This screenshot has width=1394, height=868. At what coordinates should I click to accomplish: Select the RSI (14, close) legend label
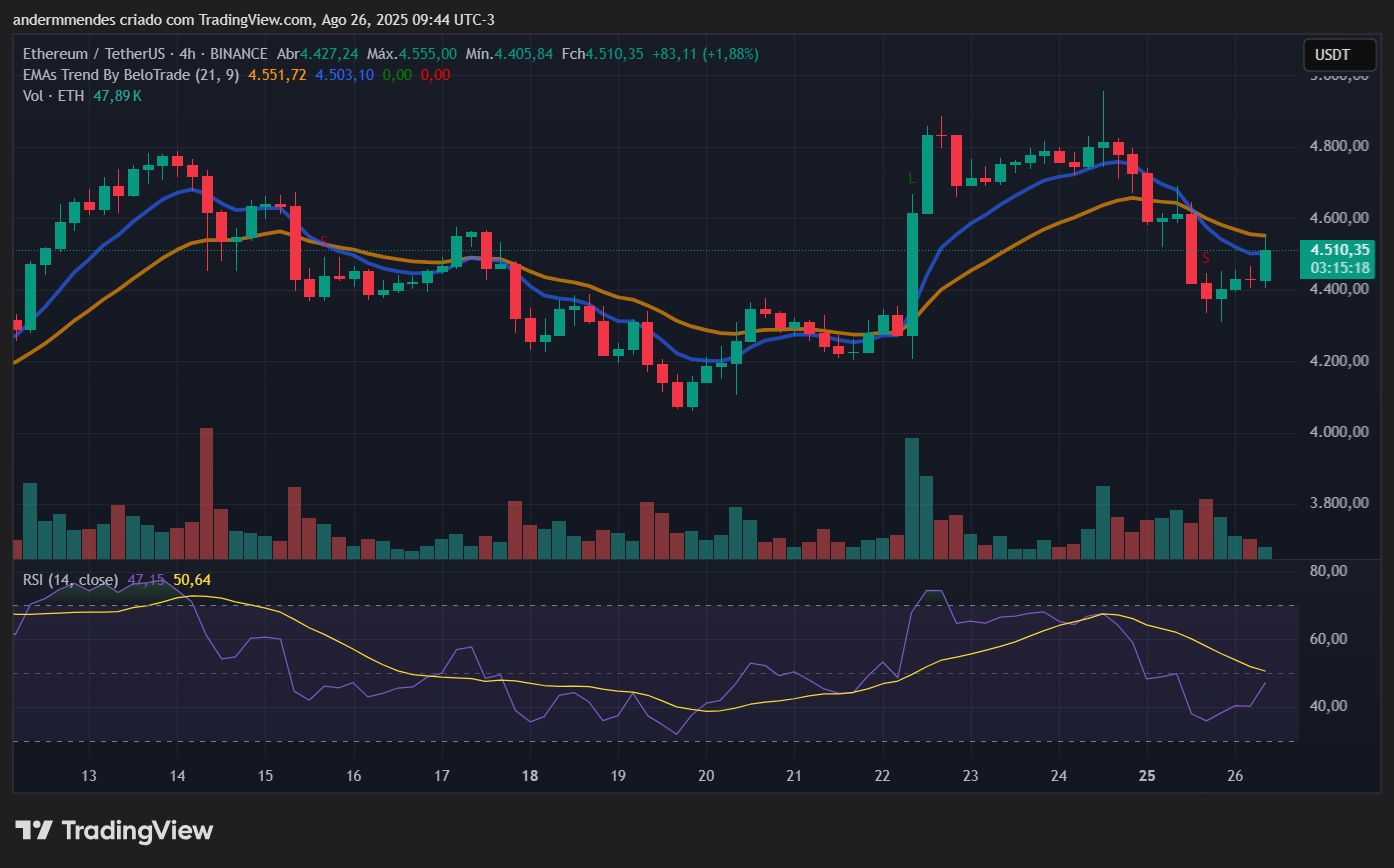tap(70, 580)
